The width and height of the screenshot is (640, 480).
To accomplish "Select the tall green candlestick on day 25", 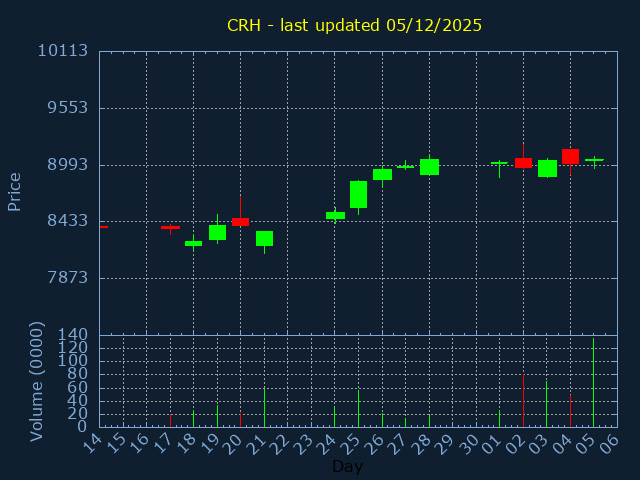I will click(x=358, y=194).
